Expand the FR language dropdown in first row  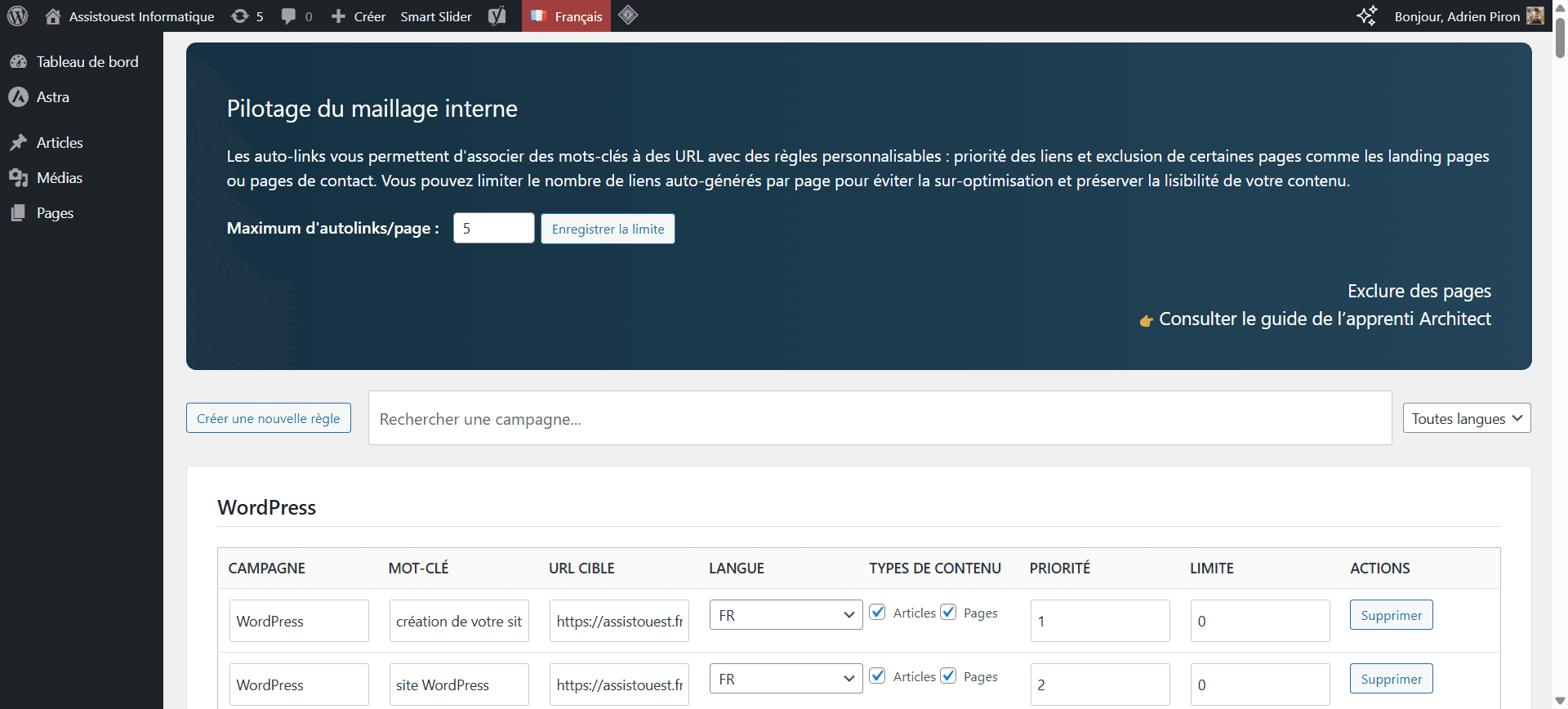click(786, 615)
